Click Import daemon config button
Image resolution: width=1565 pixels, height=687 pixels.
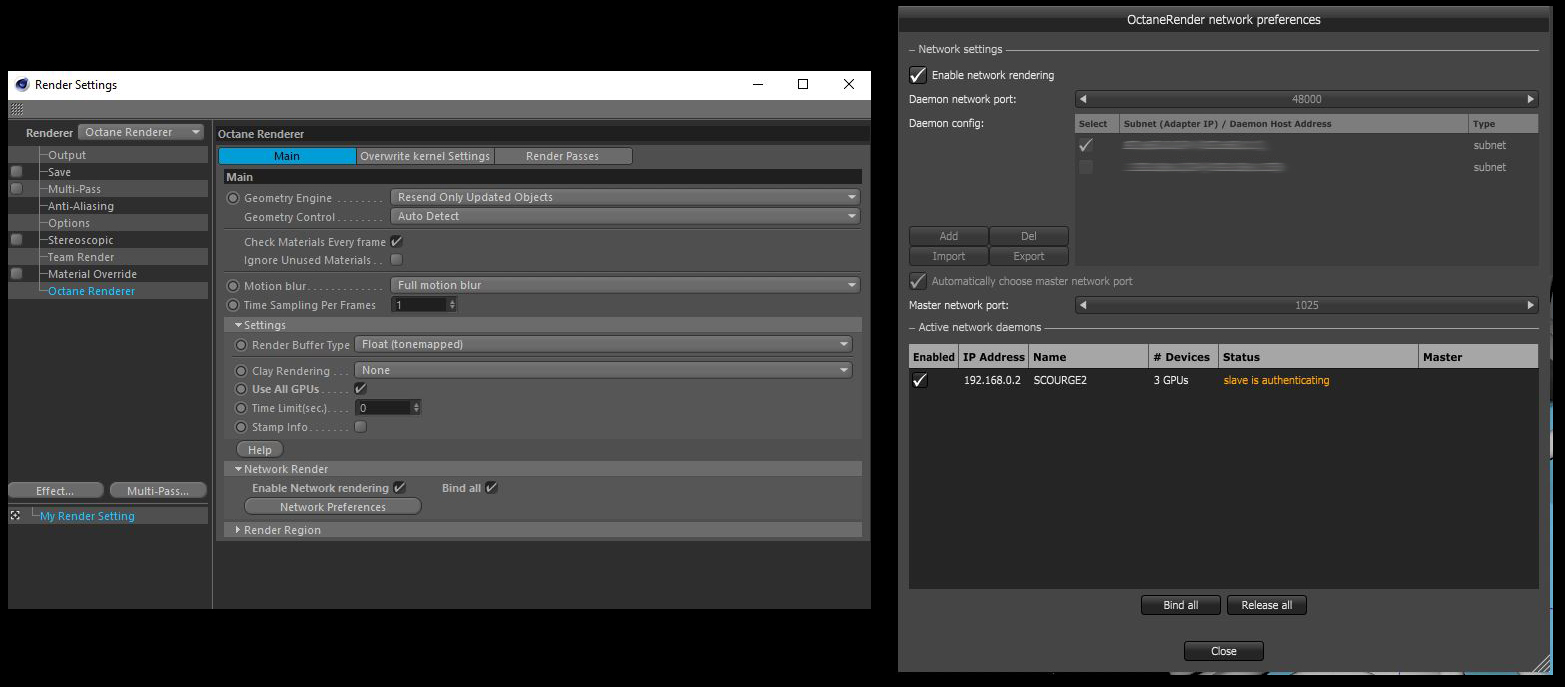click(949, 256)
